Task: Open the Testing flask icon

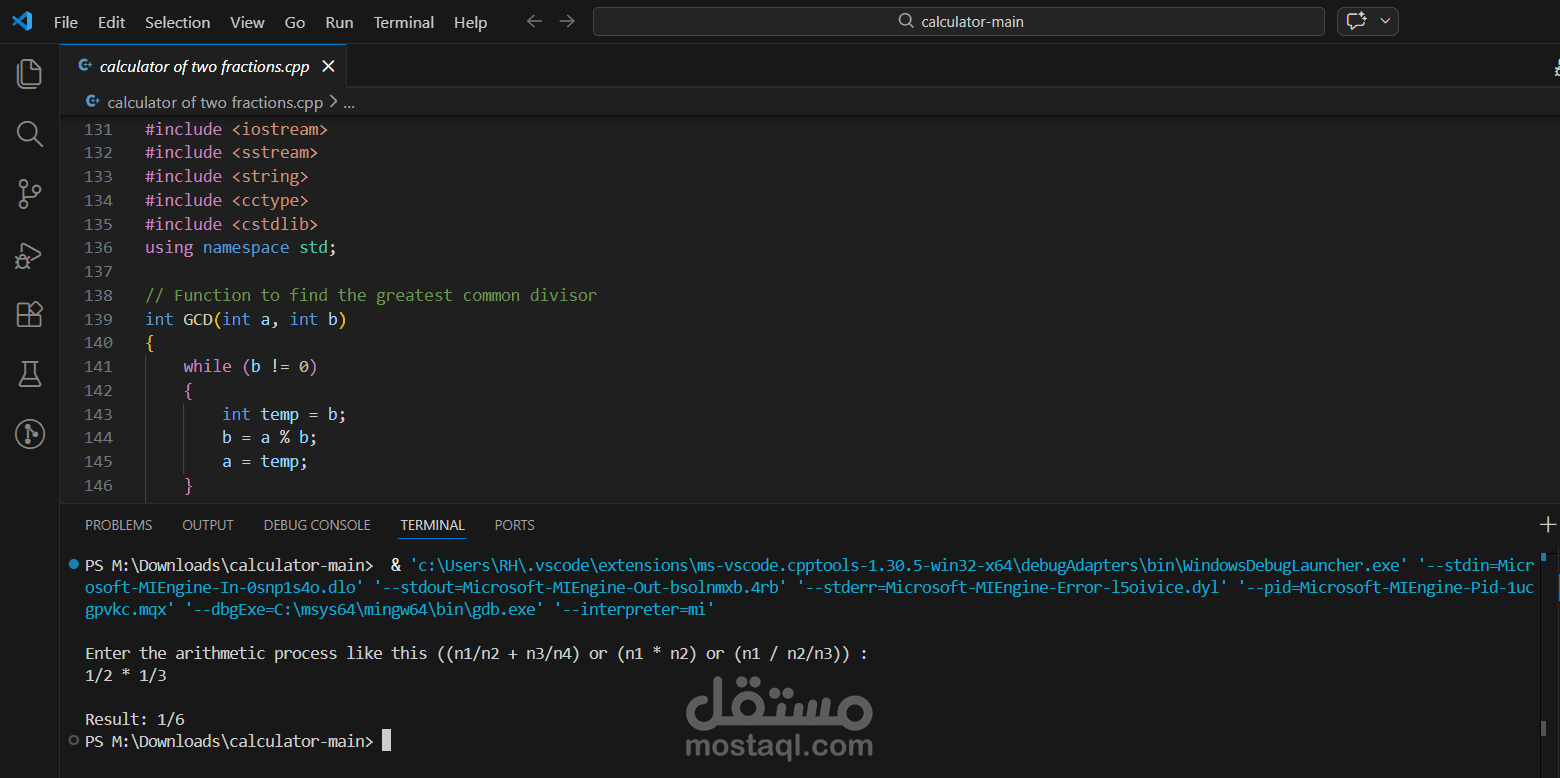Action: tap(29, 374)
